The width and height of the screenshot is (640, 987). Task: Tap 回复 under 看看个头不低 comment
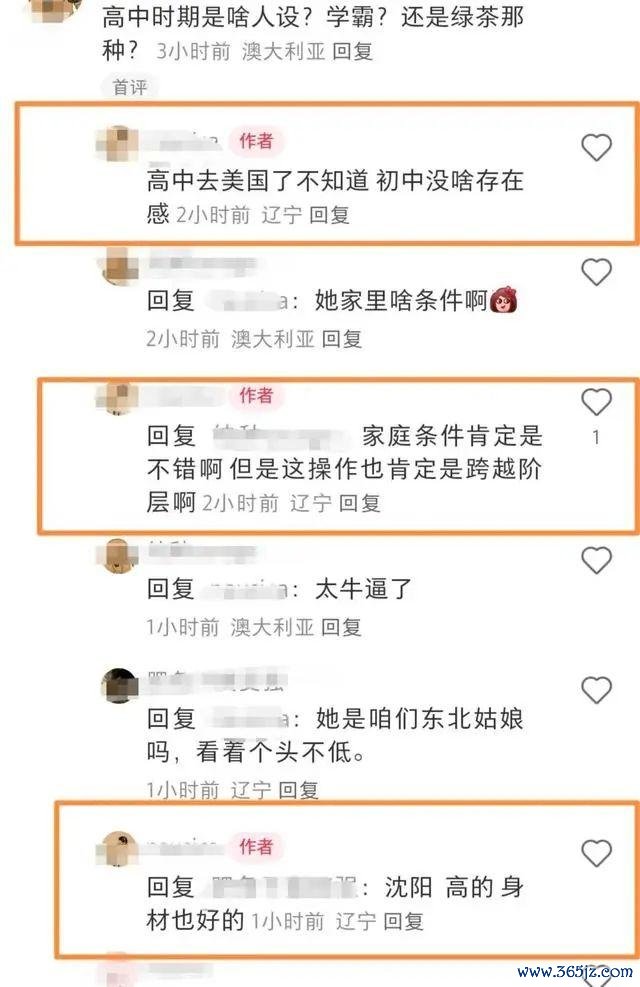298,789
